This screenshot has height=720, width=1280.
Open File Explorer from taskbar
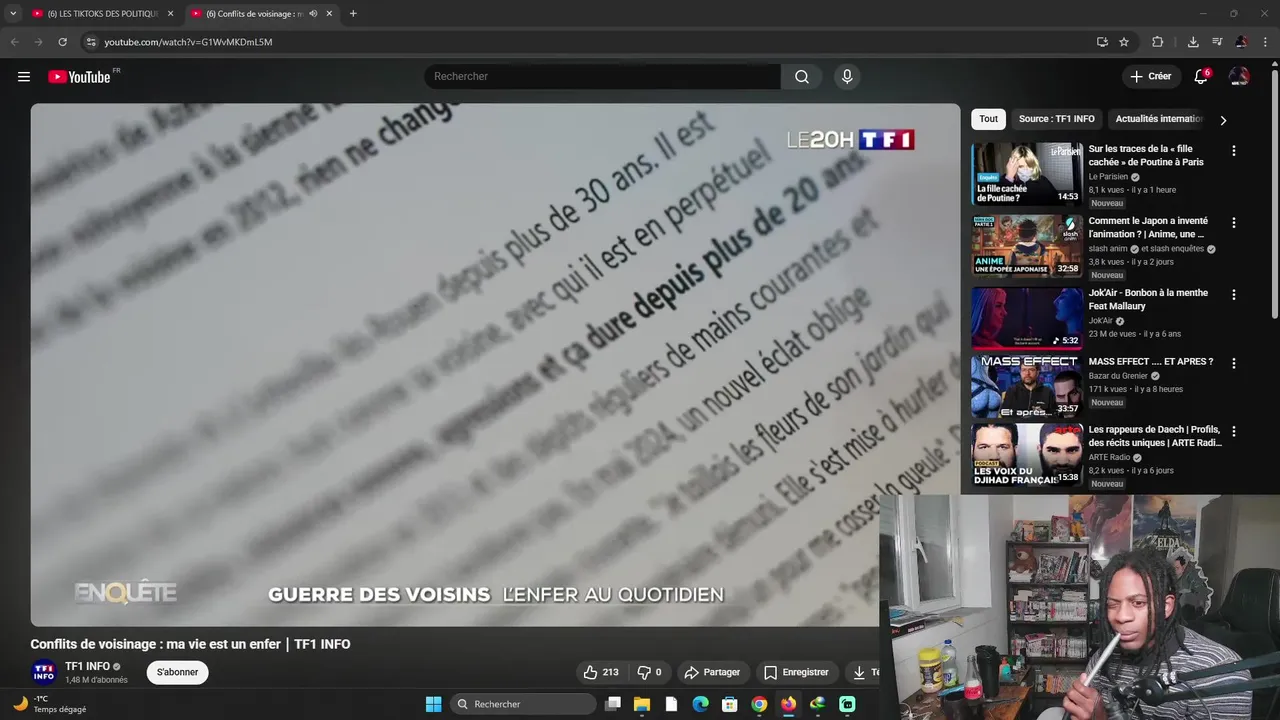click(x=642, y=704)
